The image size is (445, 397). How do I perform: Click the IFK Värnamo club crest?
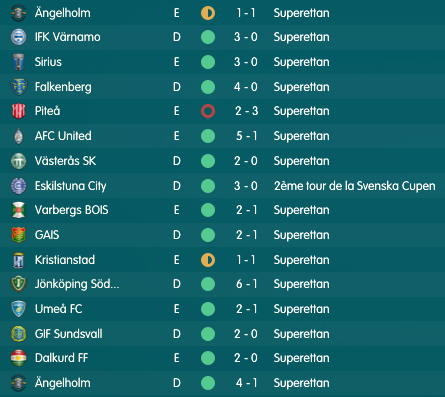pyautogui.click(x=18, y=37)
